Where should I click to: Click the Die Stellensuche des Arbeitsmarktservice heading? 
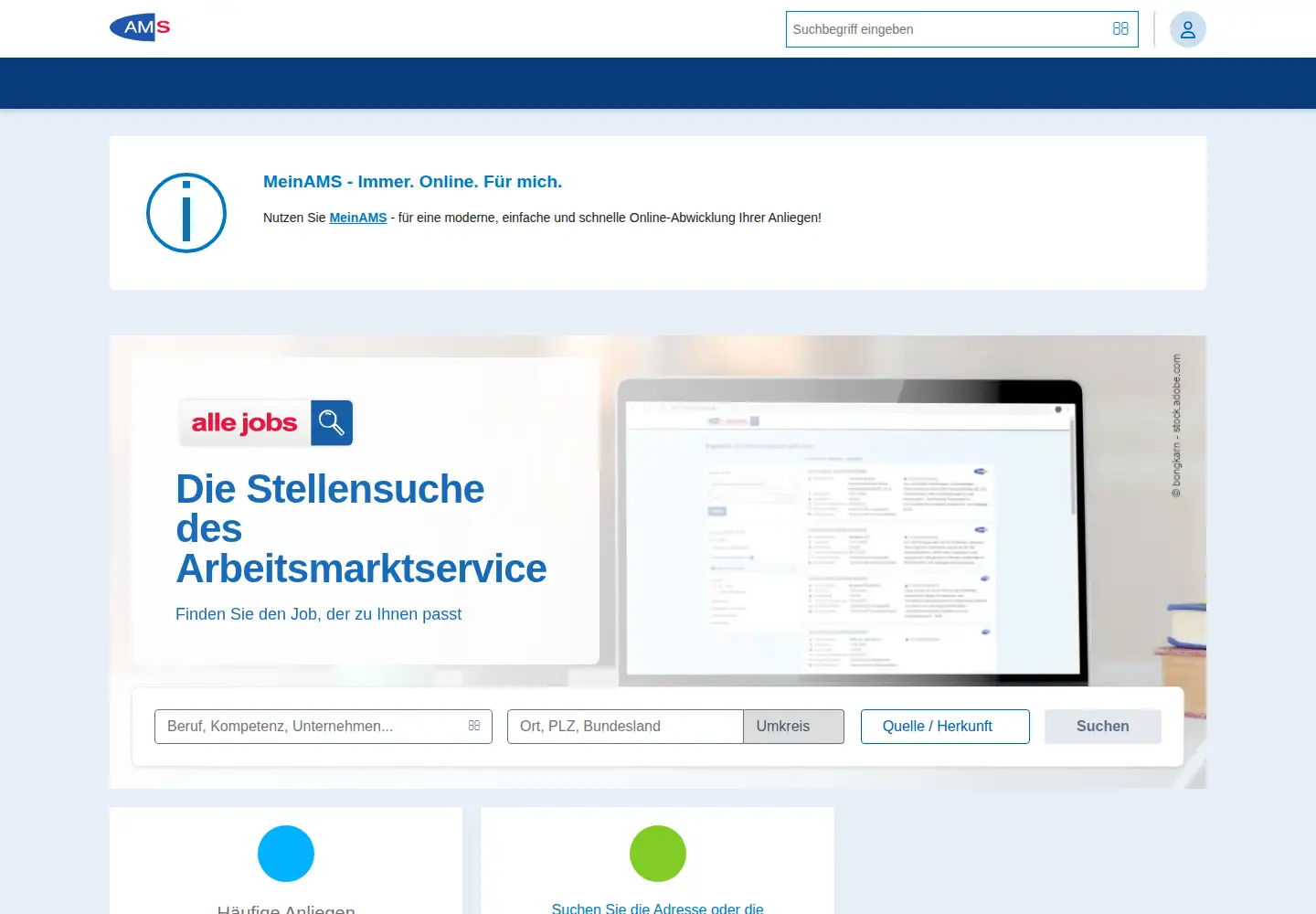[361, 528]
